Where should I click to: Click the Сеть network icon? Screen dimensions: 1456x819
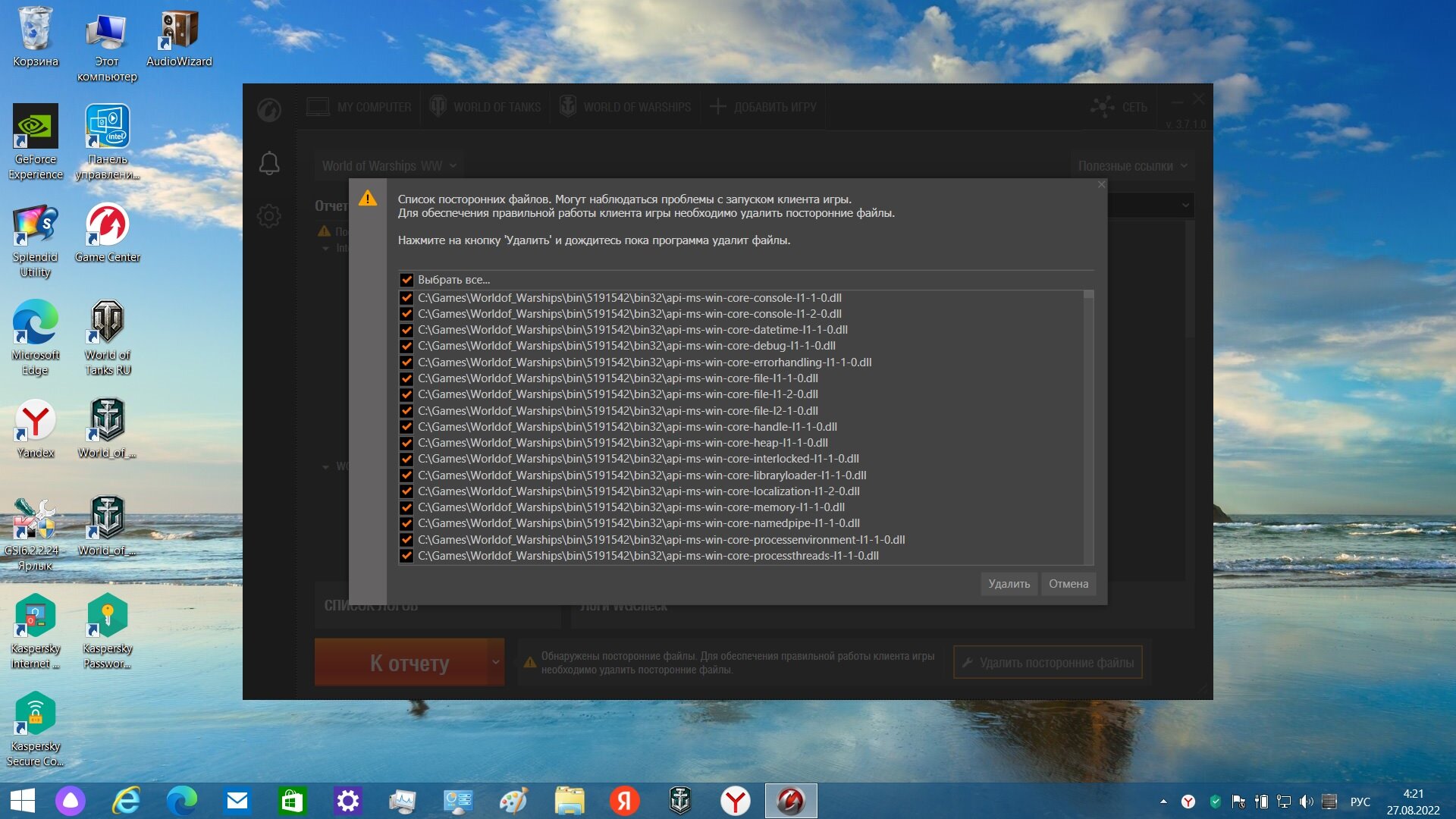coord(1119,107)
